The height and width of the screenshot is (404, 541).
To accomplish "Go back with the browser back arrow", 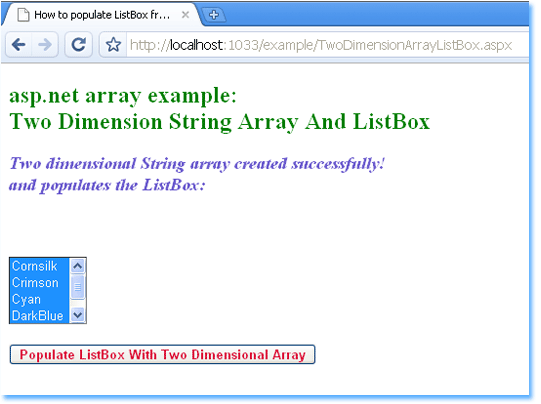I will [x=19, y=45].
